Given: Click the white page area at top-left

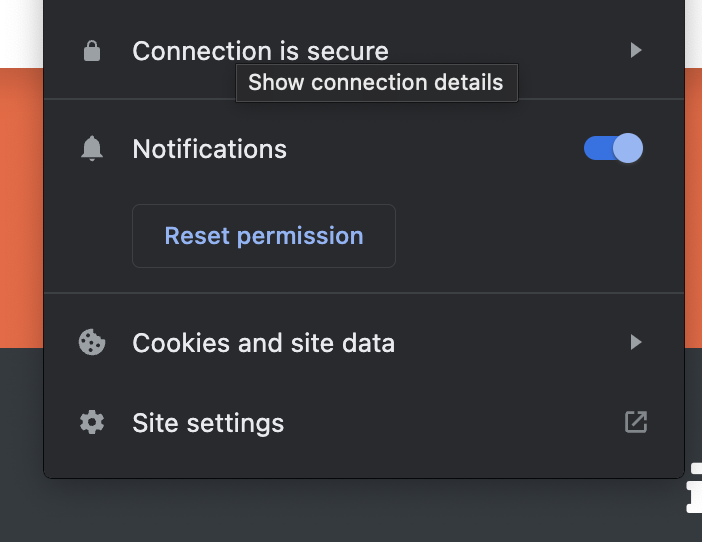Looking at the screenshot, I should pos(20,30).
